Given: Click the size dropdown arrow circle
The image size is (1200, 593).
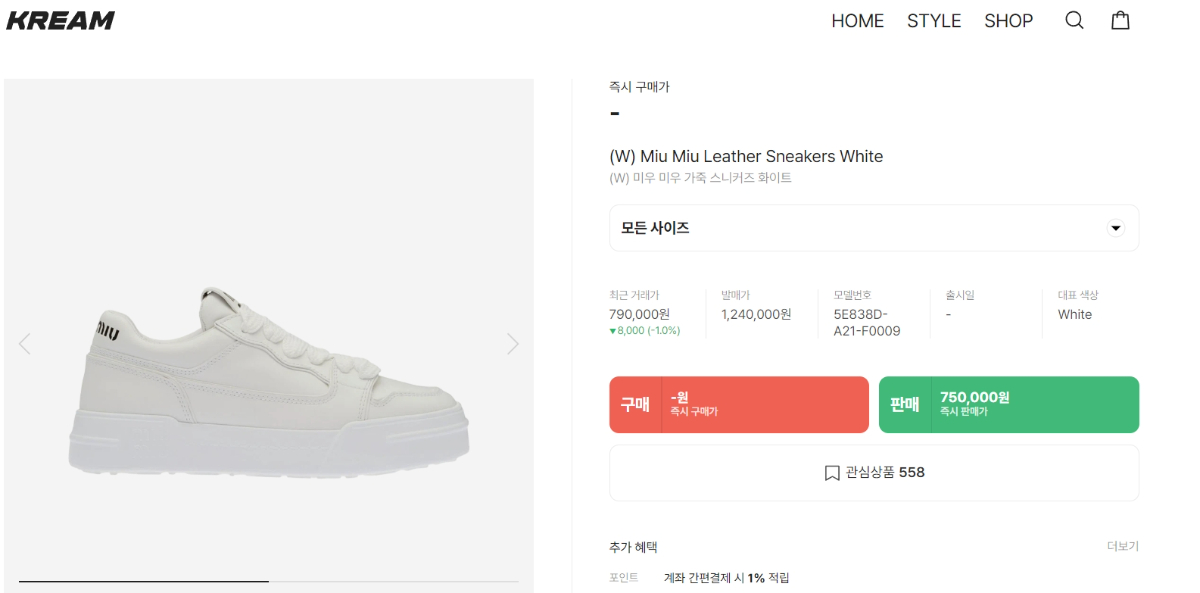Looking at the screenshot, I should point(1116,228).
